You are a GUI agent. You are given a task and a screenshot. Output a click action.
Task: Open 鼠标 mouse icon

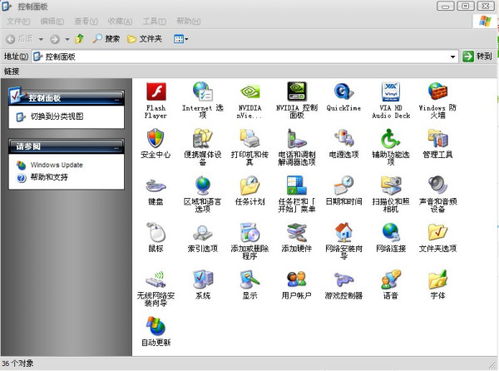coord(156,232)
